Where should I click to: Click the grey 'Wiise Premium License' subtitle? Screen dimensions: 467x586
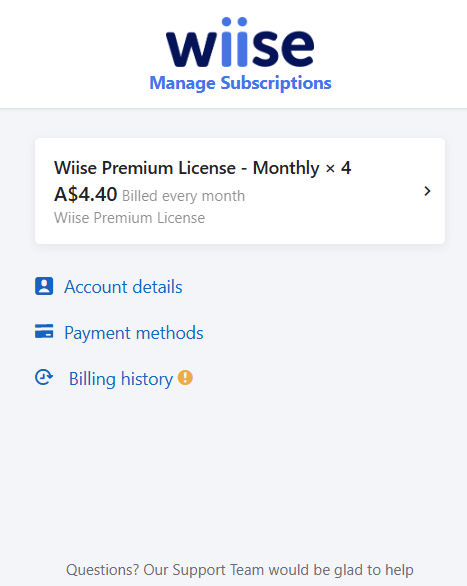coord(129,218)
